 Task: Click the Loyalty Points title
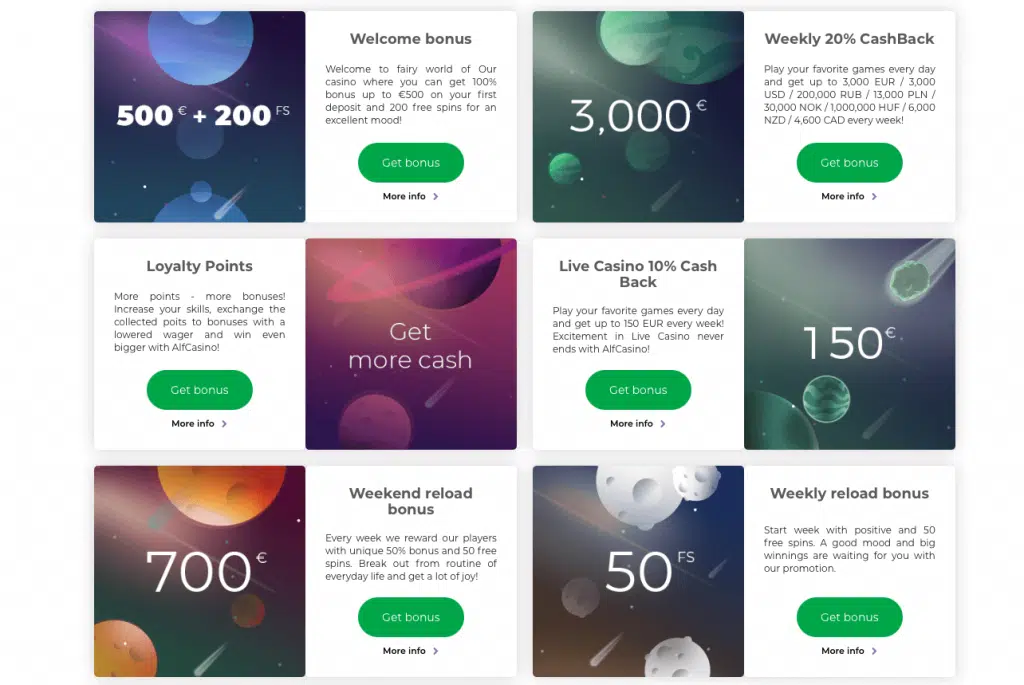tap(199, 266)
